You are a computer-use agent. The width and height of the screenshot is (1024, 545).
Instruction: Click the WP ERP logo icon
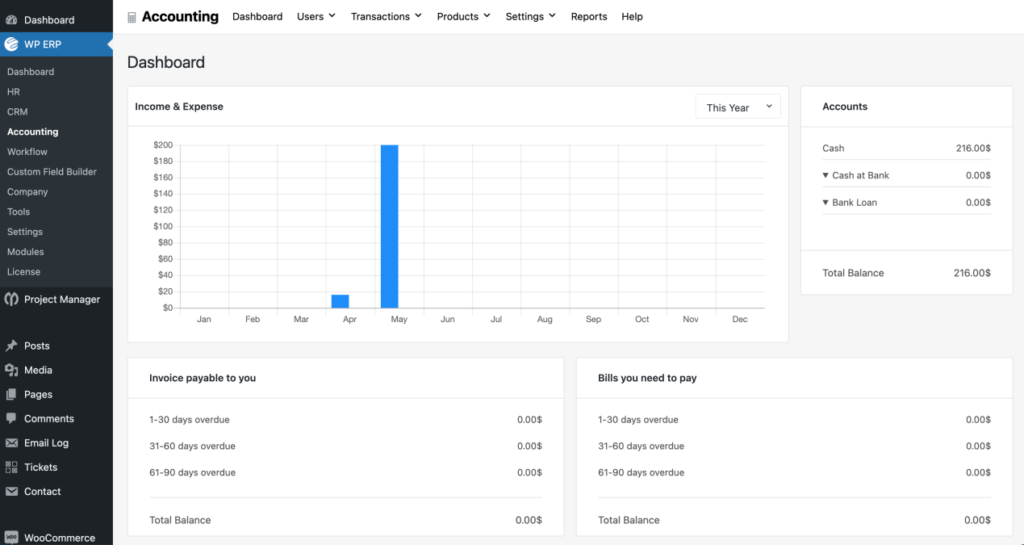click(12, 44)
